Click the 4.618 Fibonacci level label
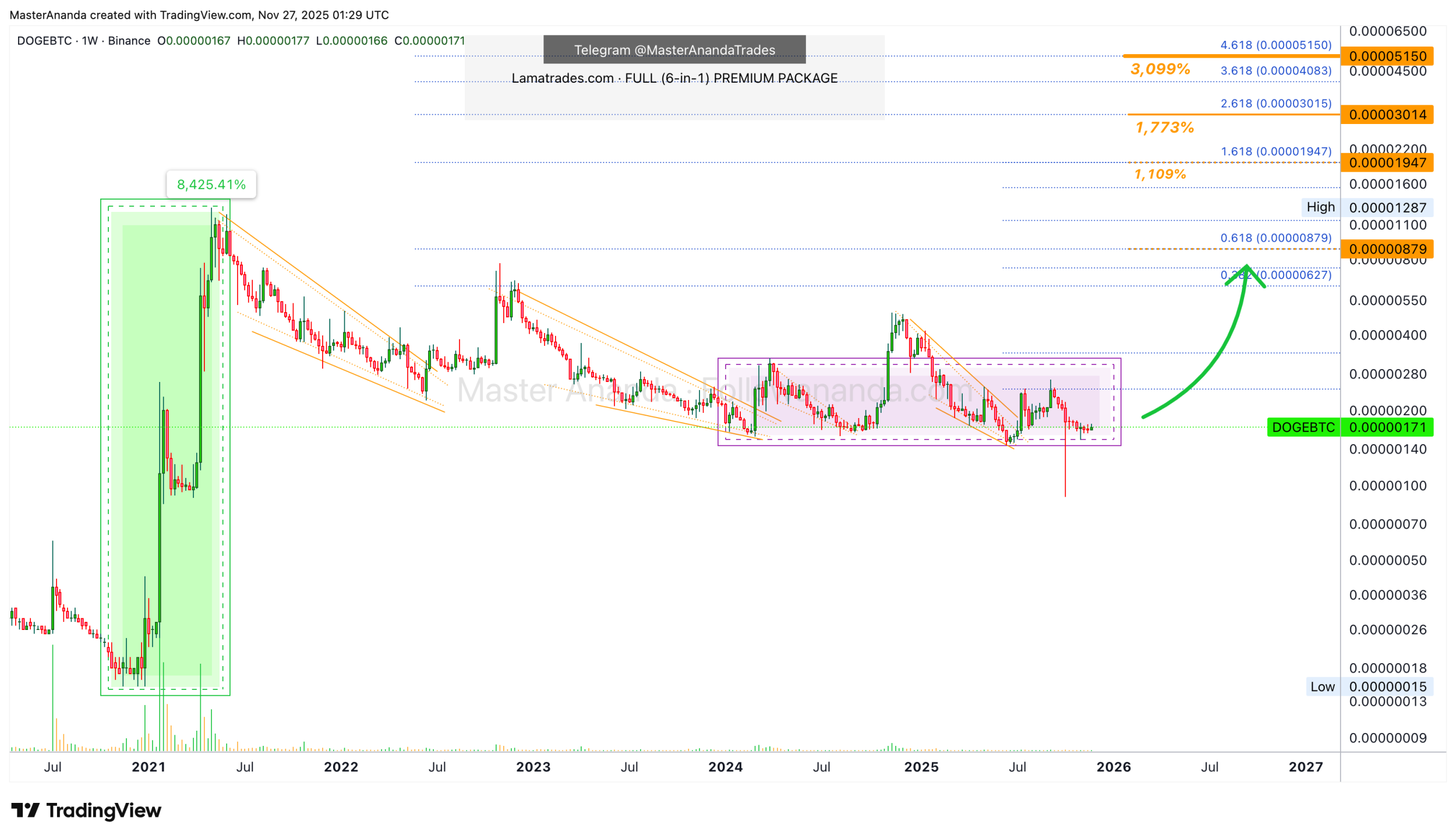The image size is (1456, 839). click(1275, 45)
